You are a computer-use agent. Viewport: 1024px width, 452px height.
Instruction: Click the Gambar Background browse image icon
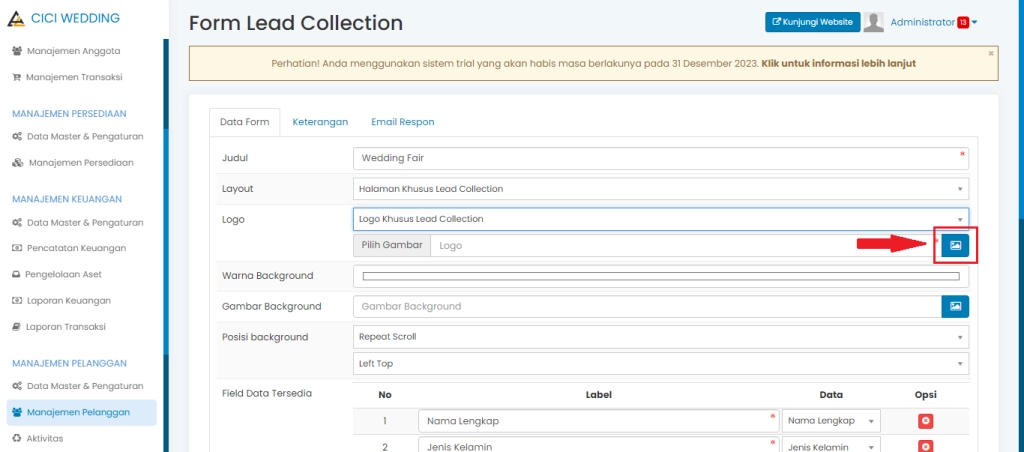coord(955,306)
